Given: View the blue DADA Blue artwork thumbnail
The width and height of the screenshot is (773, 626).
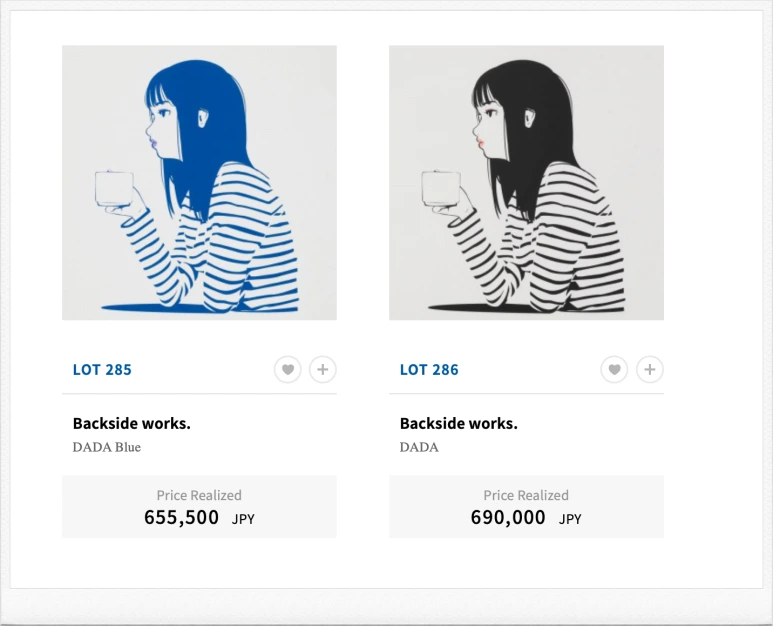Looking at the screenshot, I should click(199, 183).
